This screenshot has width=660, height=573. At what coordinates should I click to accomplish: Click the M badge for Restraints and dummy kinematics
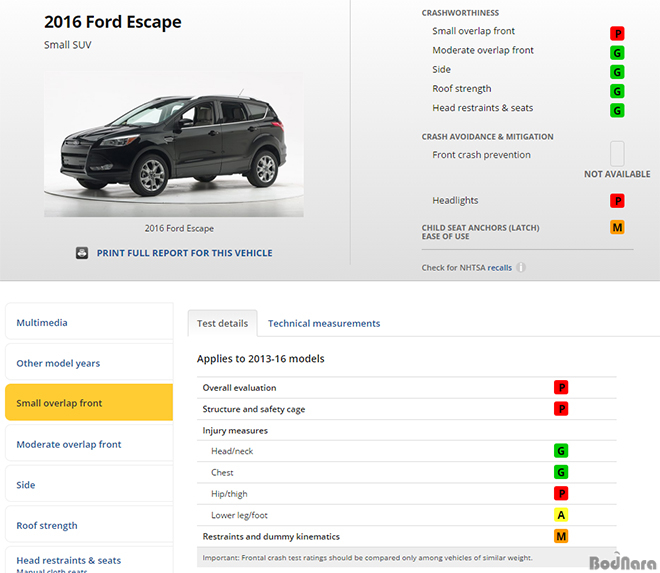coord(561,536)
